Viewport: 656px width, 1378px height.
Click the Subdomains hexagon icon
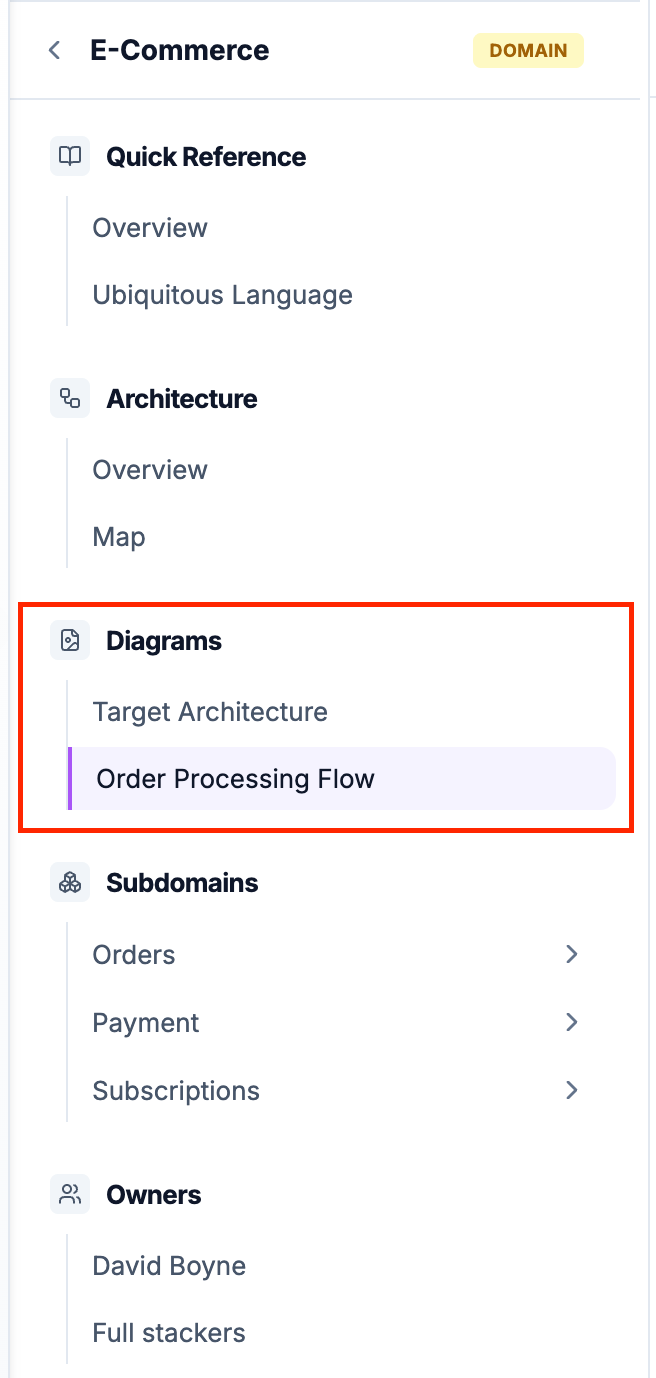pyautogui.click(x=69, y=882)
